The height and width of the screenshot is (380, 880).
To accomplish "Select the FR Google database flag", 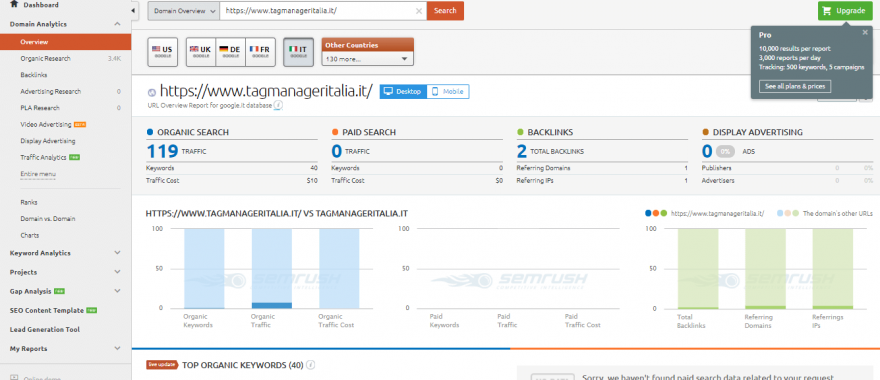I will click(x=260, y=52).
